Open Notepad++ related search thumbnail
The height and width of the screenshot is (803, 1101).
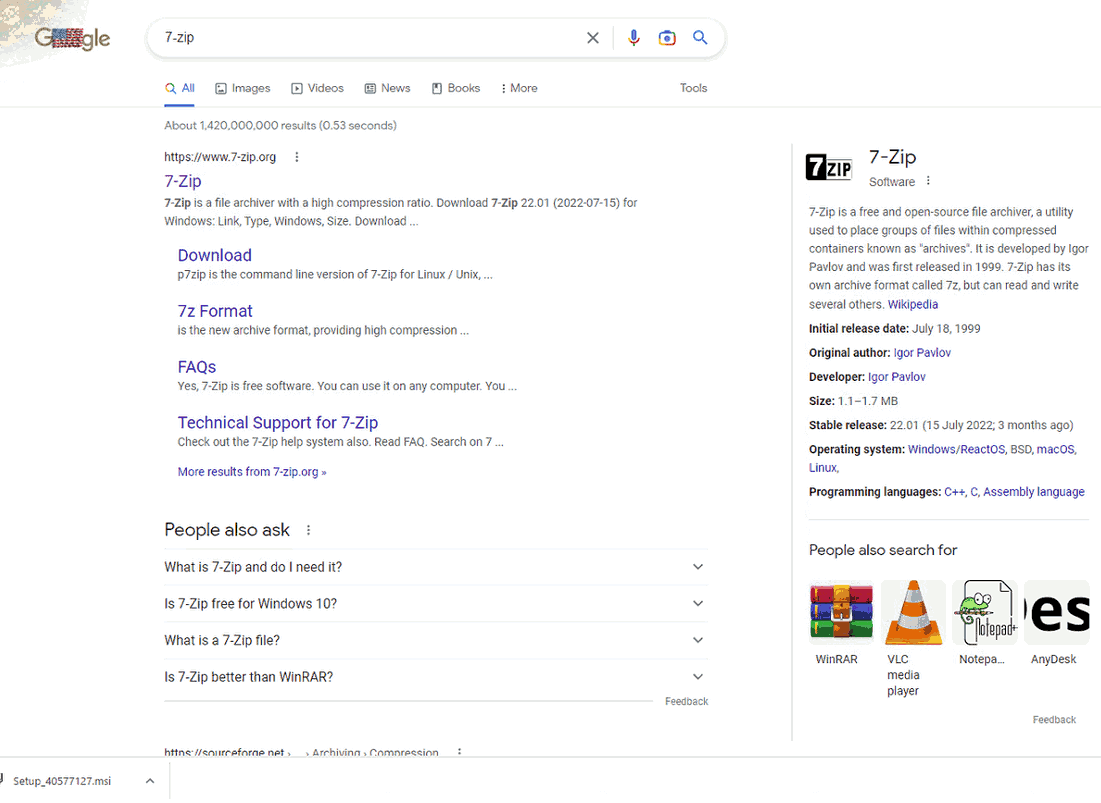(985, 613)
